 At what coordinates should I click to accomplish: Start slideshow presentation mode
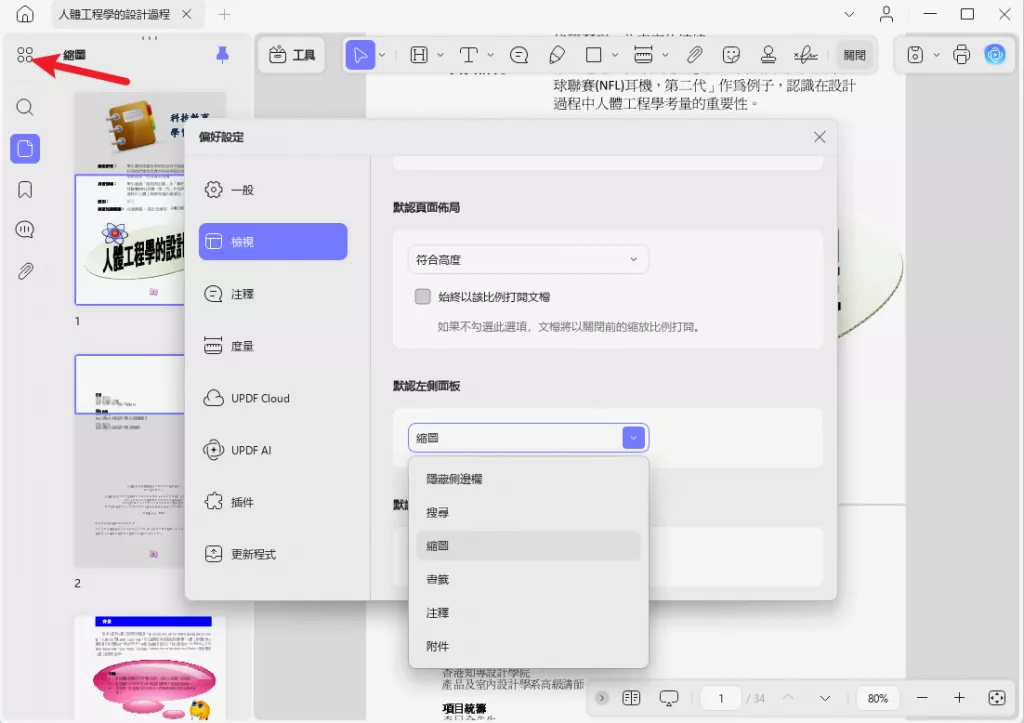[x=669, y=698]
